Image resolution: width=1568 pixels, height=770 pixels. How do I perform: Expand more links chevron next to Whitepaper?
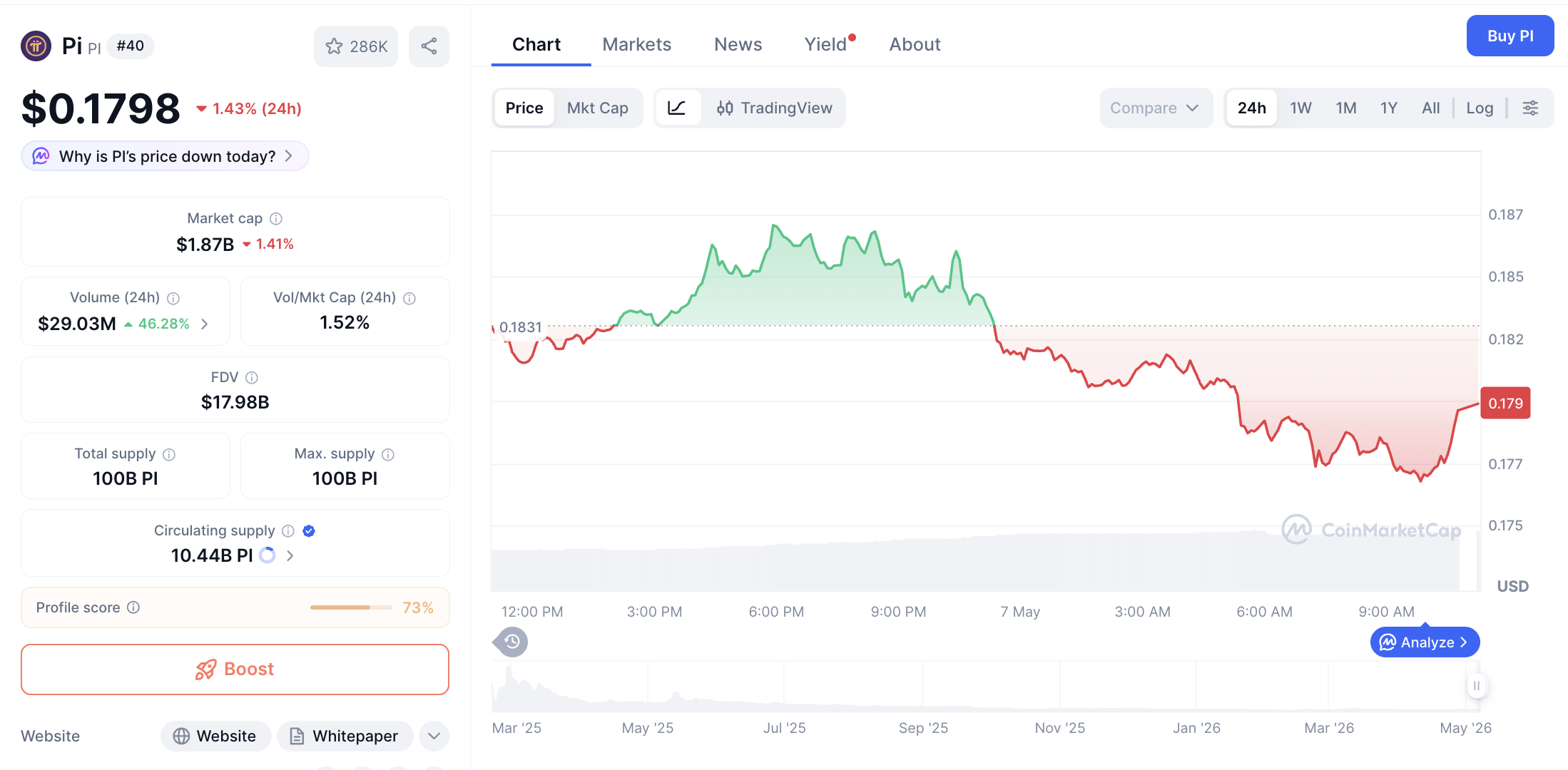pyautogui.click(x=434, y=736)
